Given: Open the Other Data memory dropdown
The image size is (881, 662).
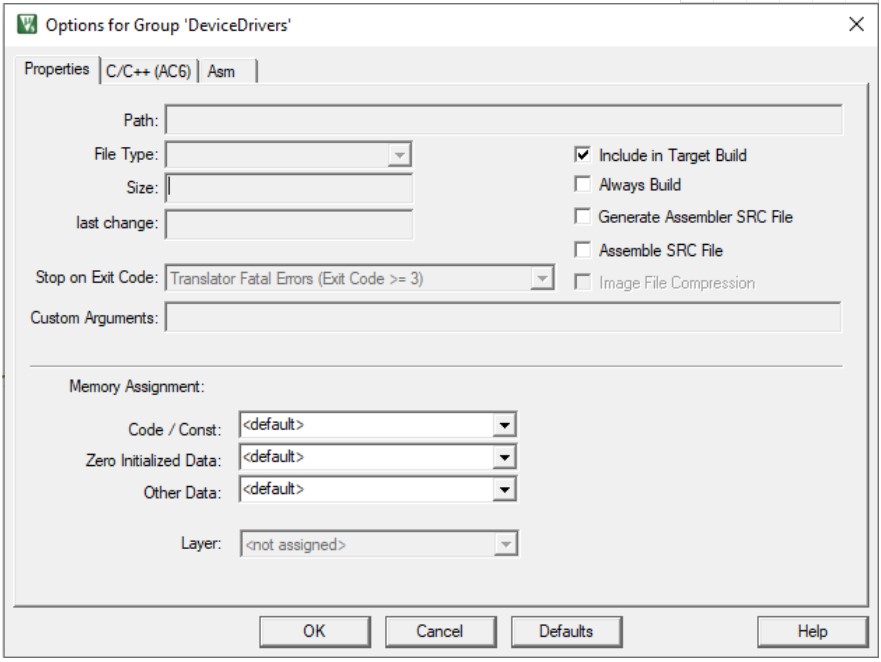Looking at the screenshot, I should (378, 489).
